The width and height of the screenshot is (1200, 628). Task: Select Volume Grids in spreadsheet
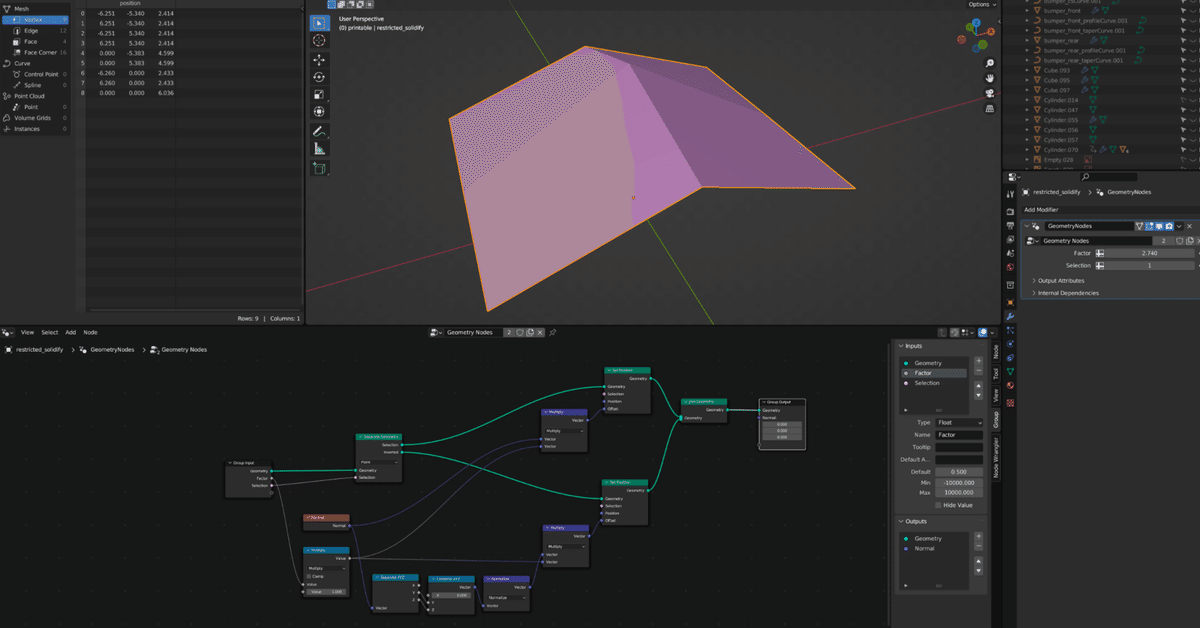coord(35,118)
